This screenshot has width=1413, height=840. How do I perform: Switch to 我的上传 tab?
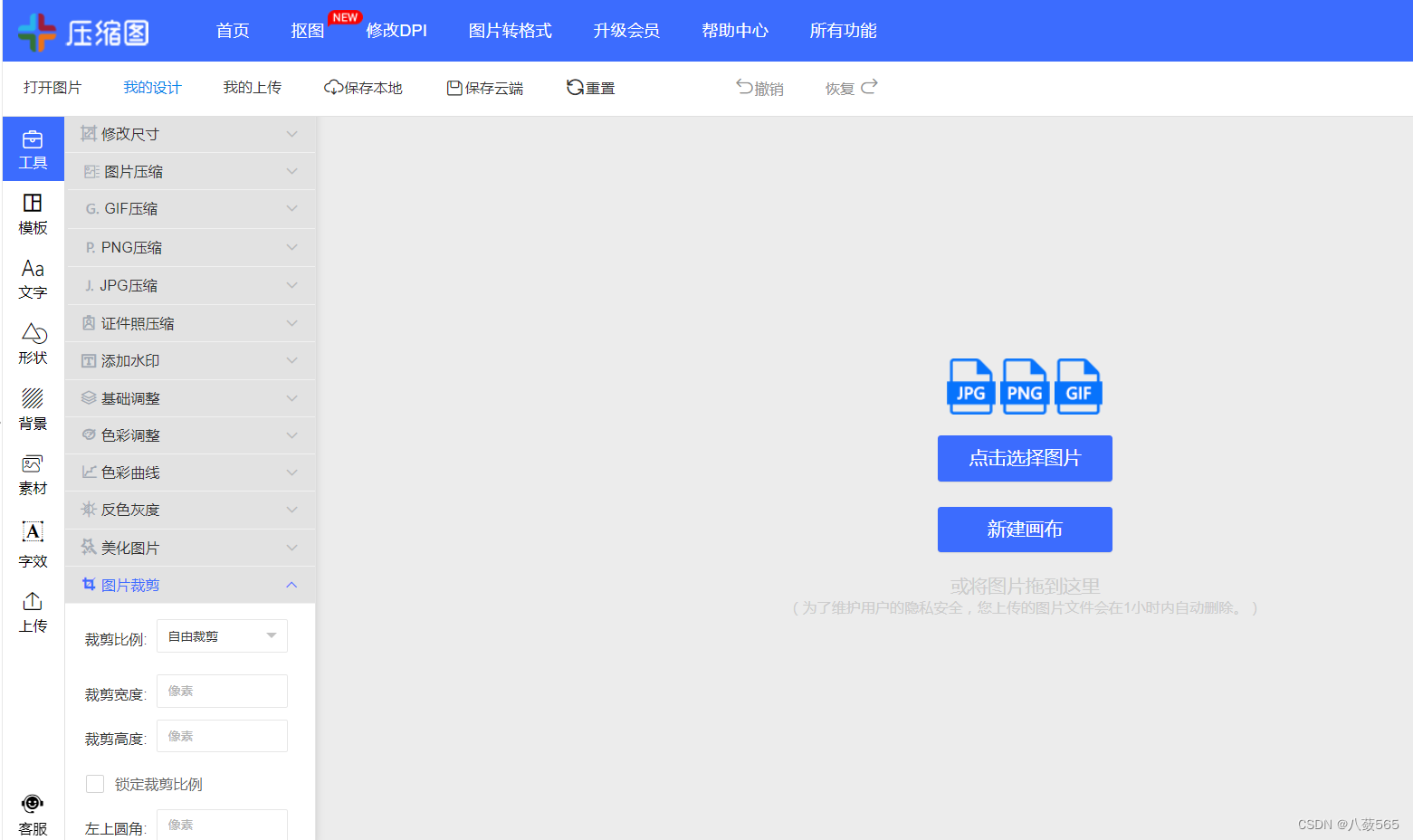coord(253,88)
